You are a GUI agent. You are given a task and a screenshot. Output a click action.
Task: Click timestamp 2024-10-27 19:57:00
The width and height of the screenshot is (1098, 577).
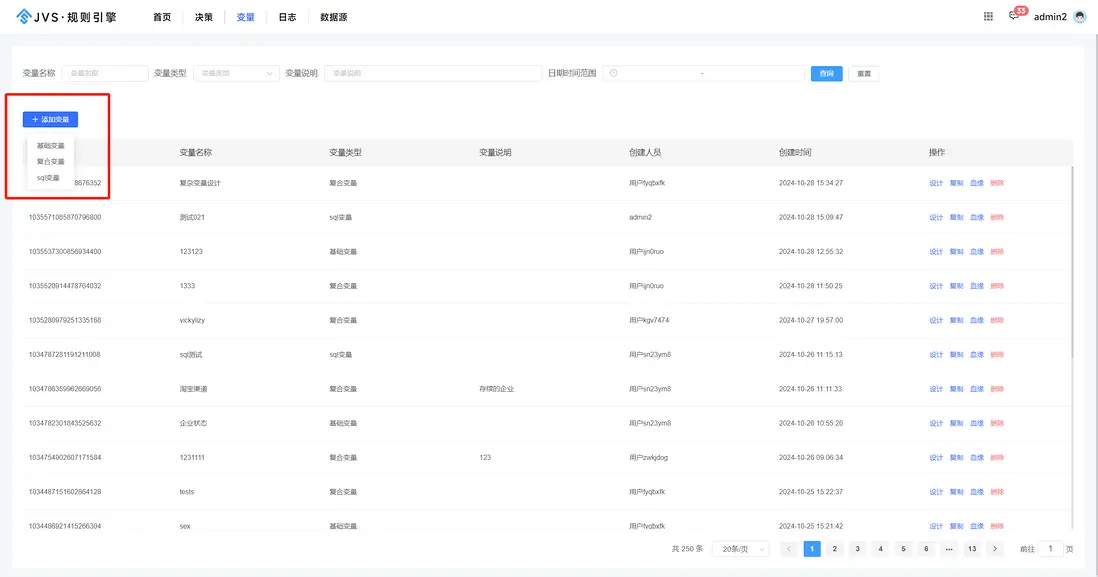(811, 321)
